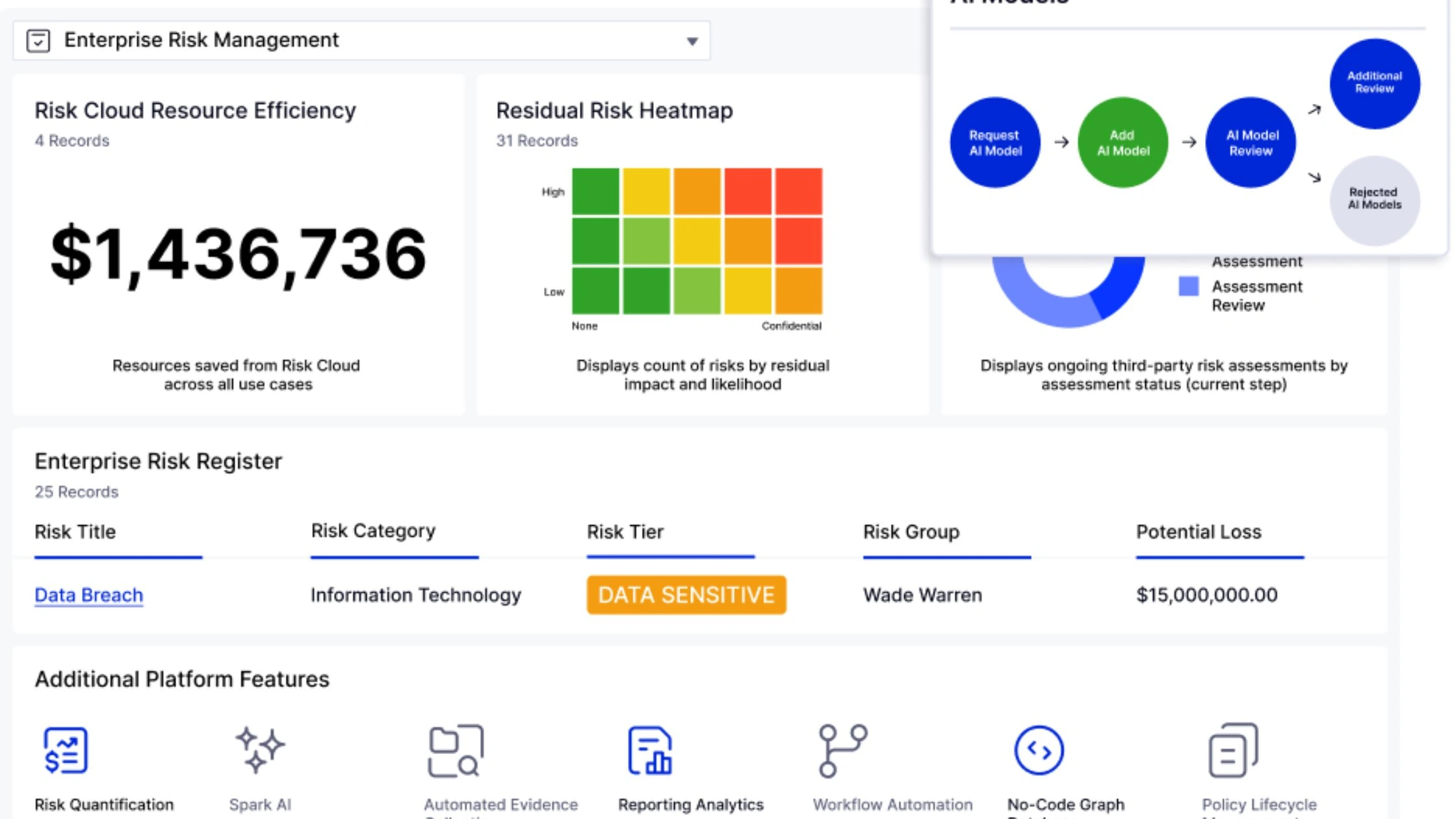Select the Workflow Automation branch icon

tap(842, 751)
